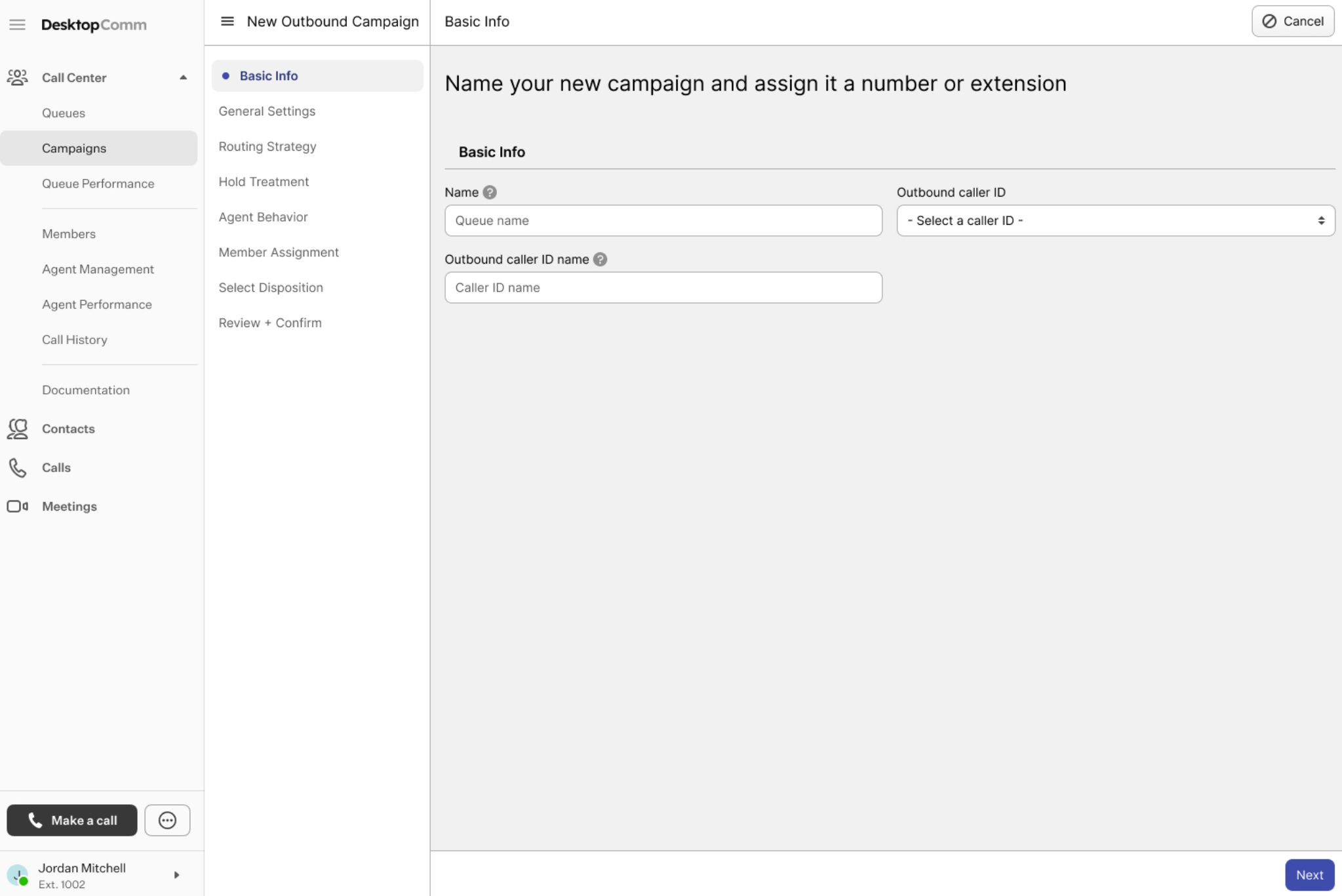
Task: Expand Jordan Mitchell user menu arrow
Action: click(176, 875)
